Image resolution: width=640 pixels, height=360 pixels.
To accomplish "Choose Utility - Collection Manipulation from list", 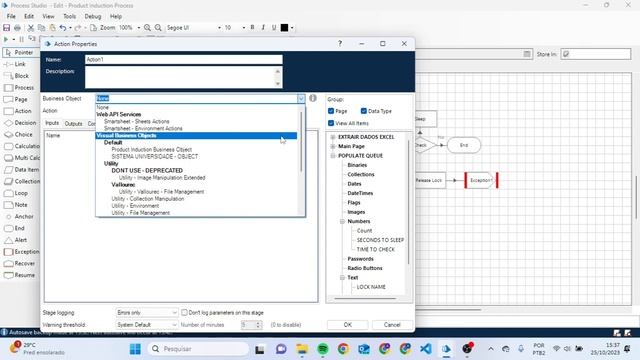I will pyautogui.click(x=148, y=199).
